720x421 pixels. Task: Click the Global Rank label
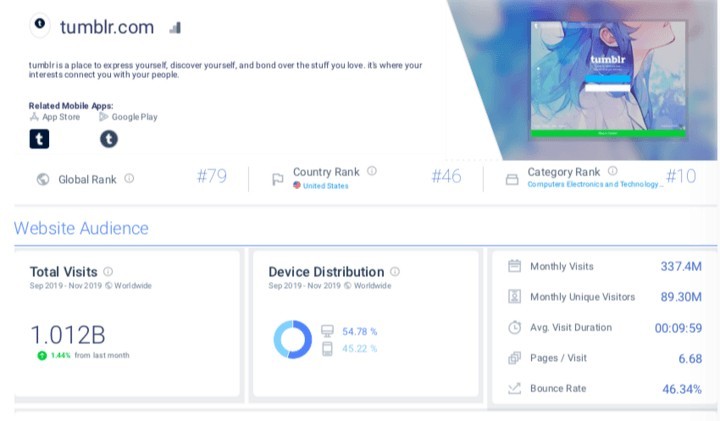tap(87, 180)
